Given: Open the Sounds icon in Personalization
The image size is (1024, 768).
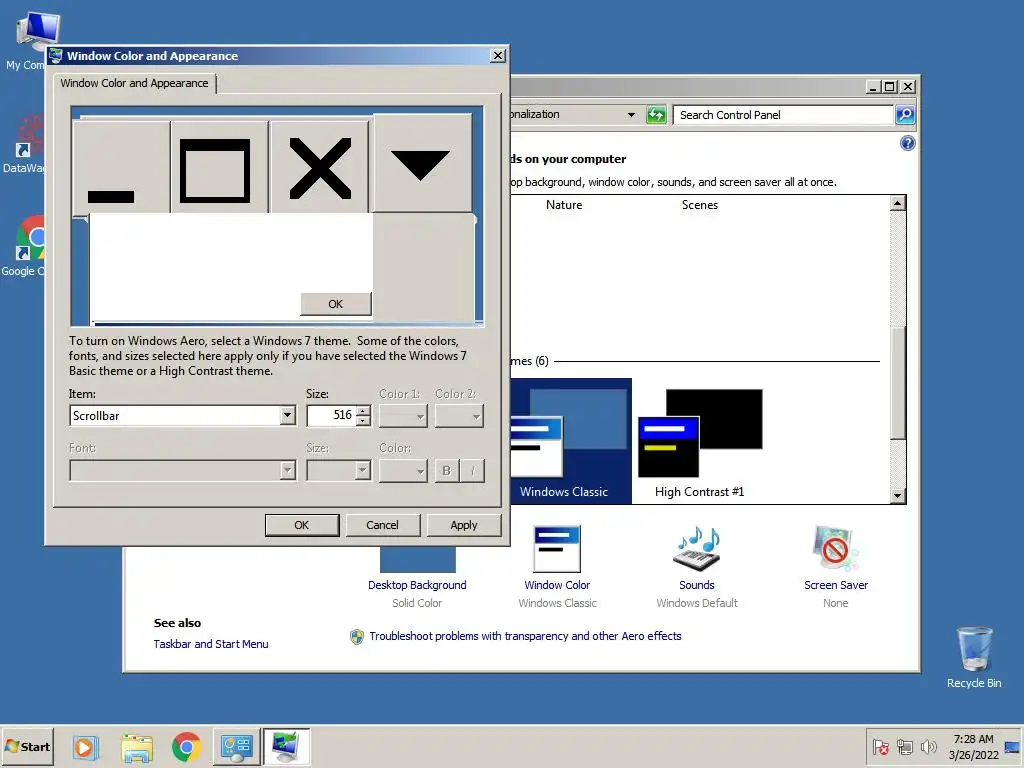Looking at the screenshot, I should pos(697,549).
